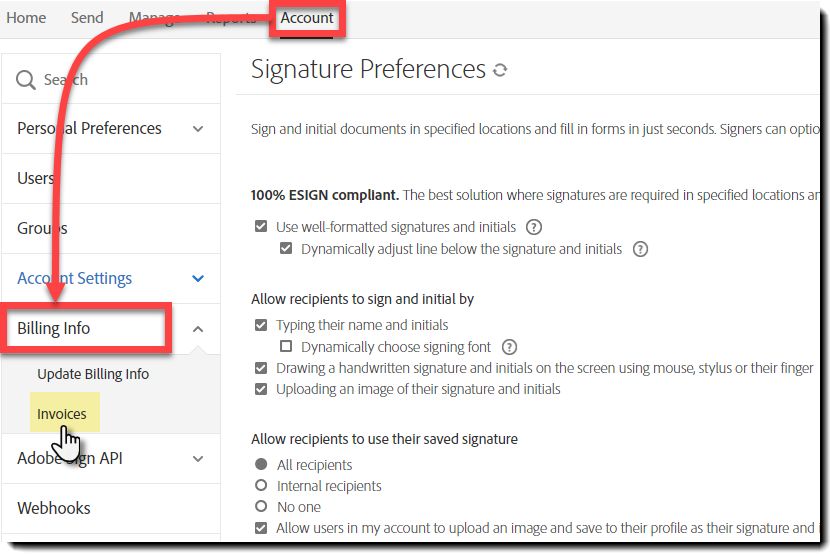The width and height of the screenshot is (830, 554).
Task: Uncheck Use well-formatted signatures and initials
Action: click(261, 227)
